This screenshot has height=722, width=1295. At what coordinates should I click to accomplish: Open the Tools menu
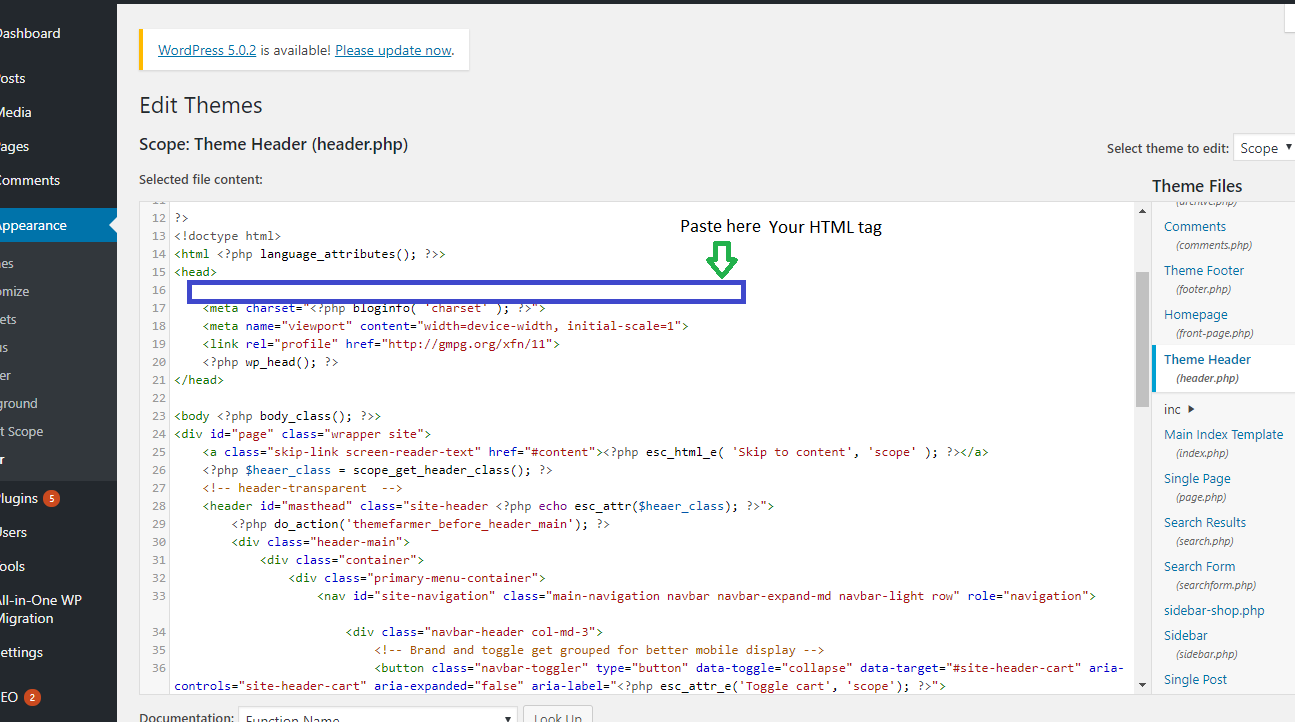58,566
